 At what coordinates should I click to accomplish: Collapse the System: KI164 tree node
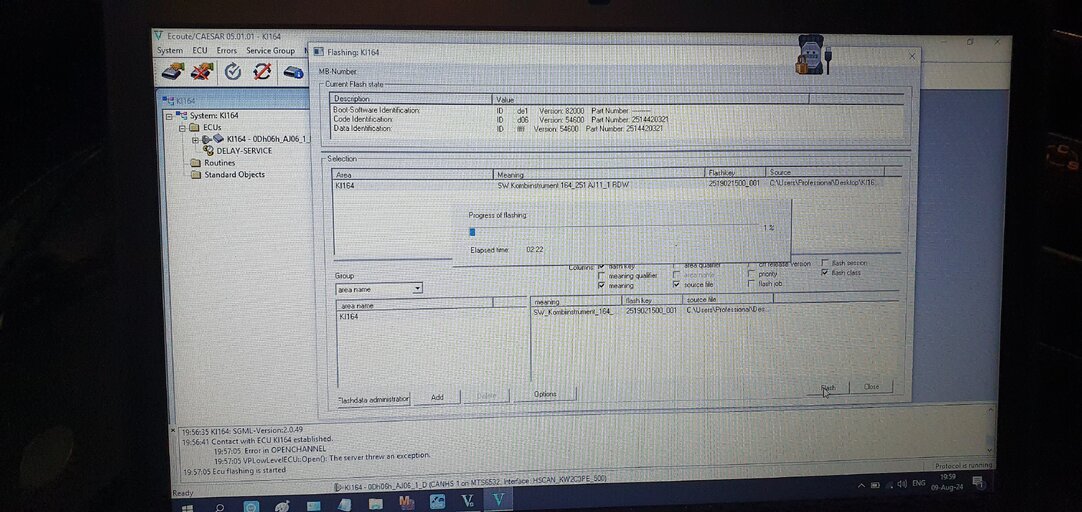(x=169, y=116)
